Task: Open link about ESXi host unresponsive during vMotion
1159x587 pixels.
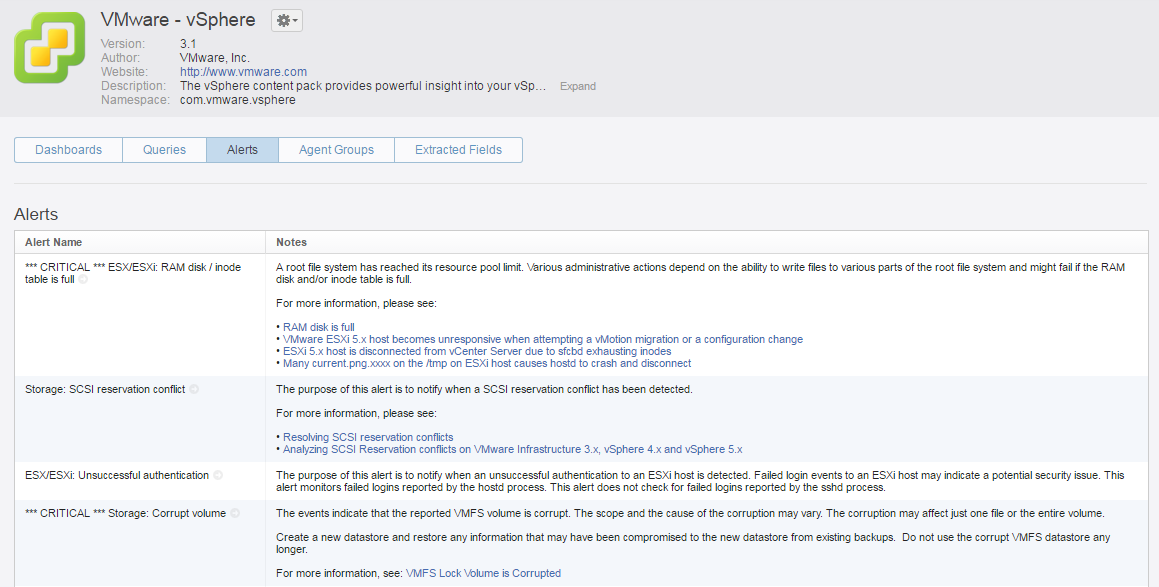Action: (x=543, y=339)
